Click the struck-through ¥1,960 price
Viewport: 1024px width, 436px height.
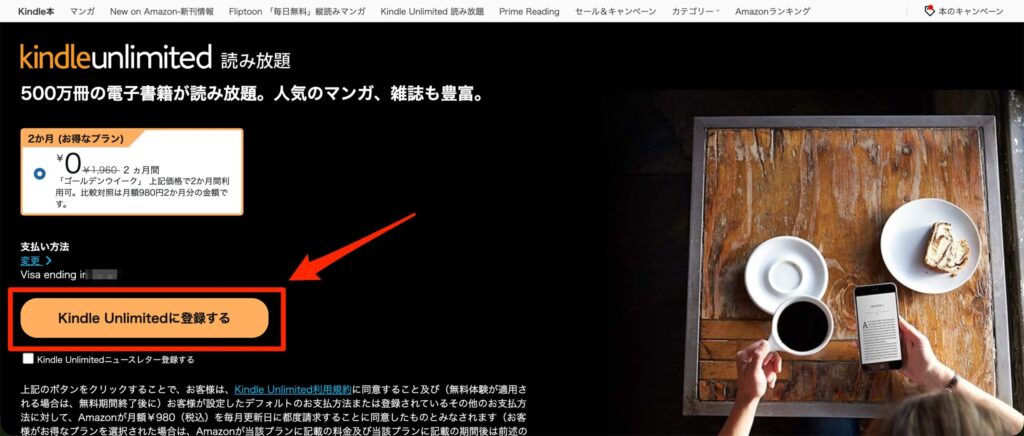pyautogui.click(x=100, y=169)
